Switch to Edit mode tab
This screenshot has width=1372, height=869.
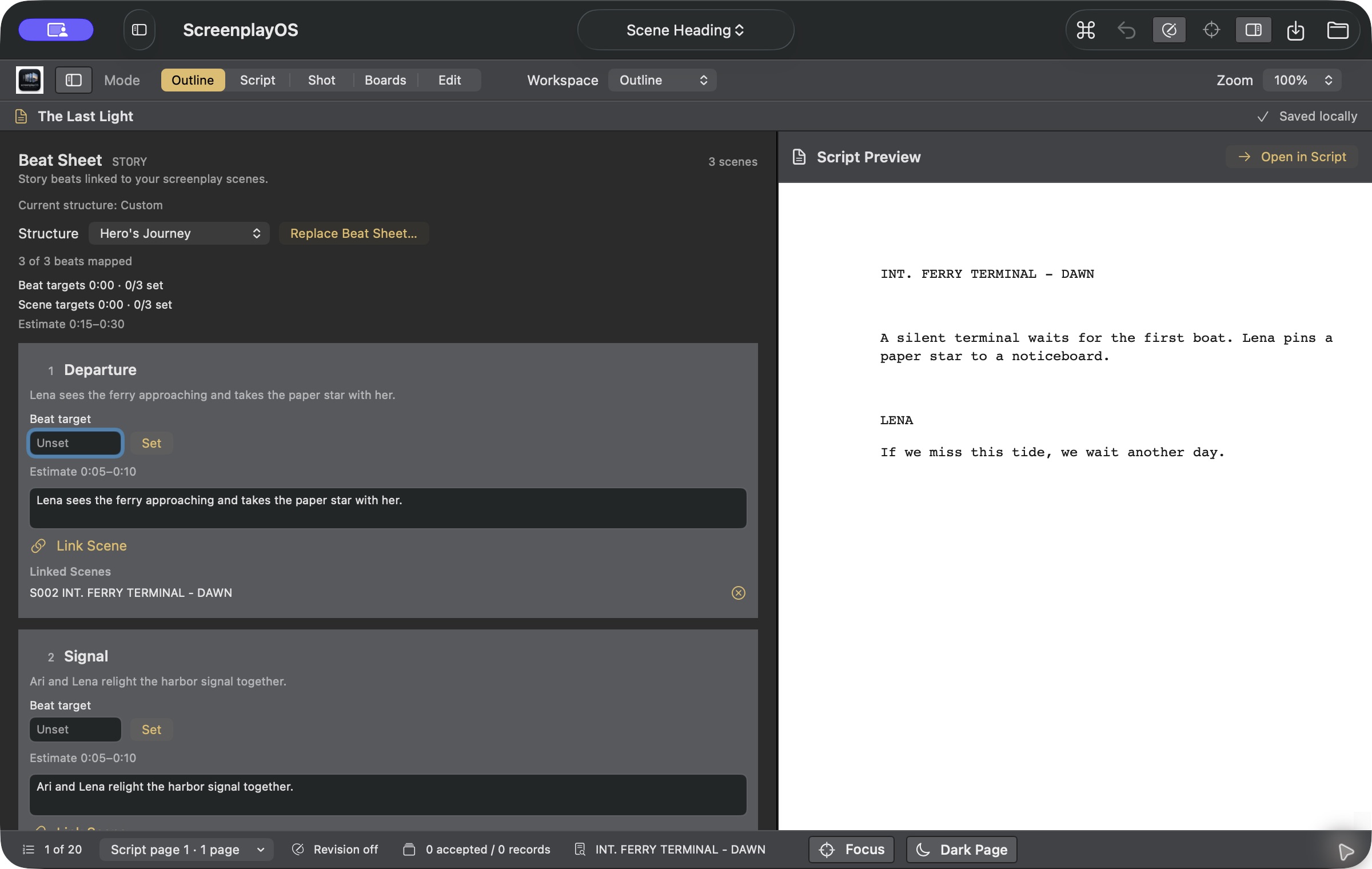click(449, 80)
